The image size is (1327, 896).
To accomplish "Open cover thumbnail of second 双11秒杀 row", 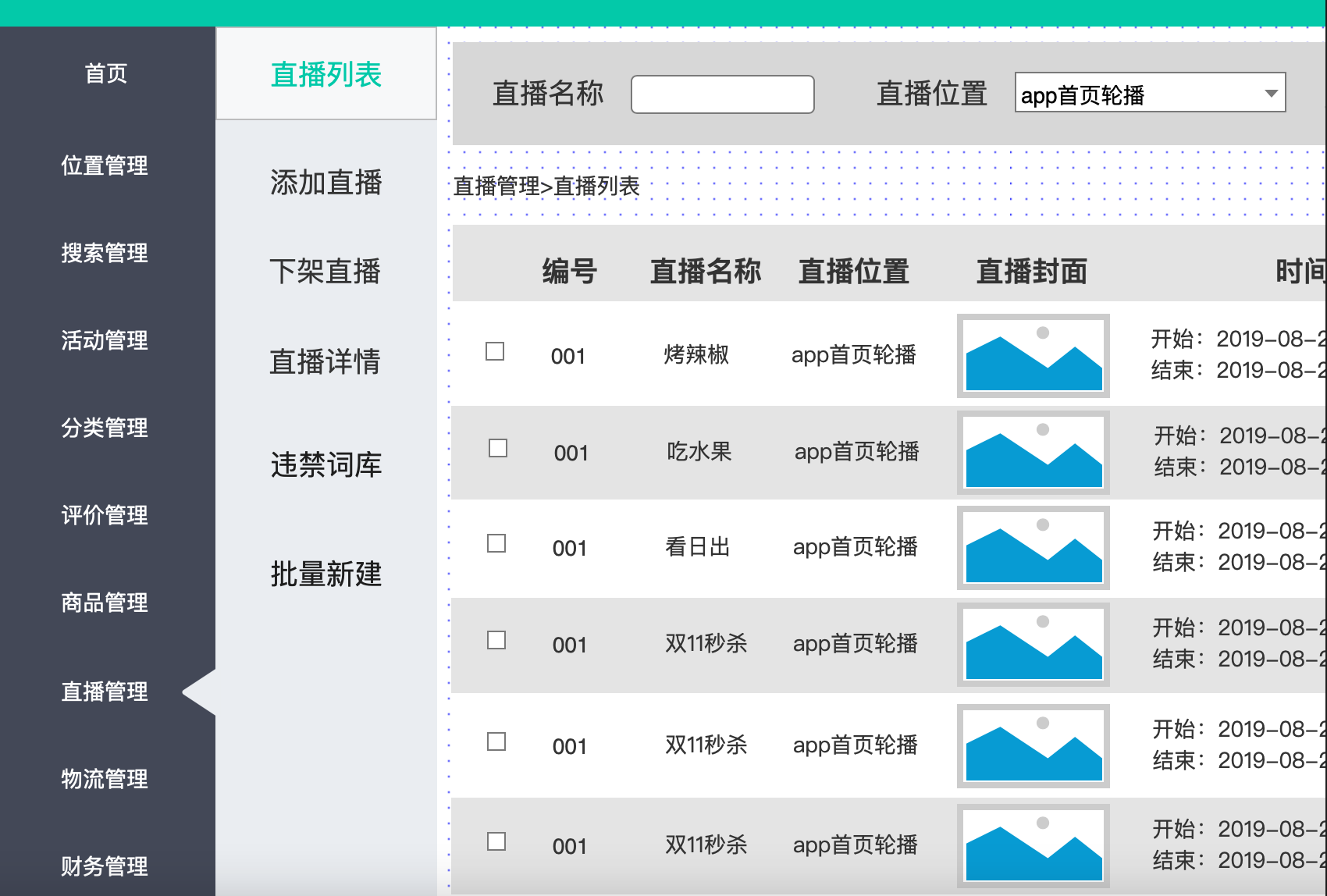I will (x=1033, y=746).
